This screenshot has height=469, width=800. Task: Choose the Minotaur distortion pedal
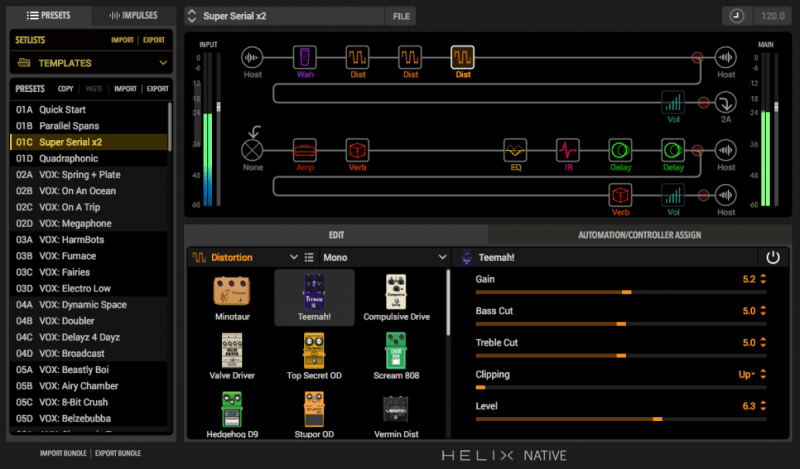(x=232, y=298)
